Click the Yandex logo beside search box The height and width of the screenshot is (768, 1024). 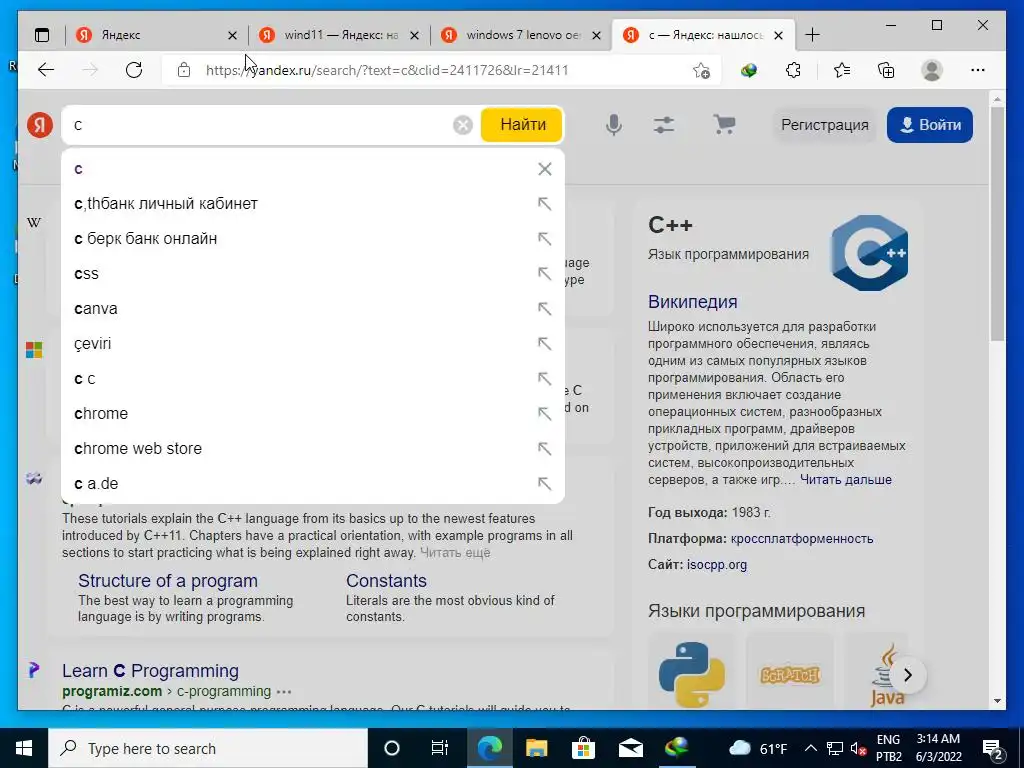(40, 124)
